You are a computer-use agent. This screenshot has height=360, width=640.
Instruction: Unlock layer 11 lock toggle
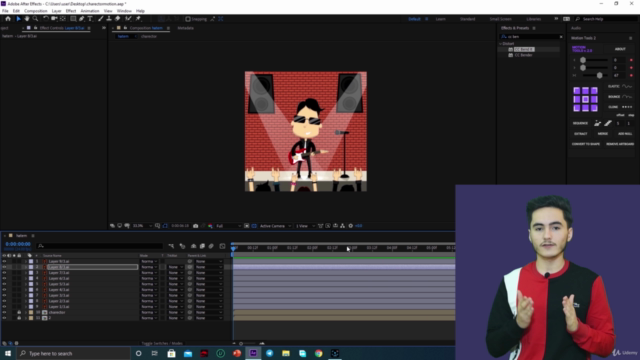pos(19,318)
